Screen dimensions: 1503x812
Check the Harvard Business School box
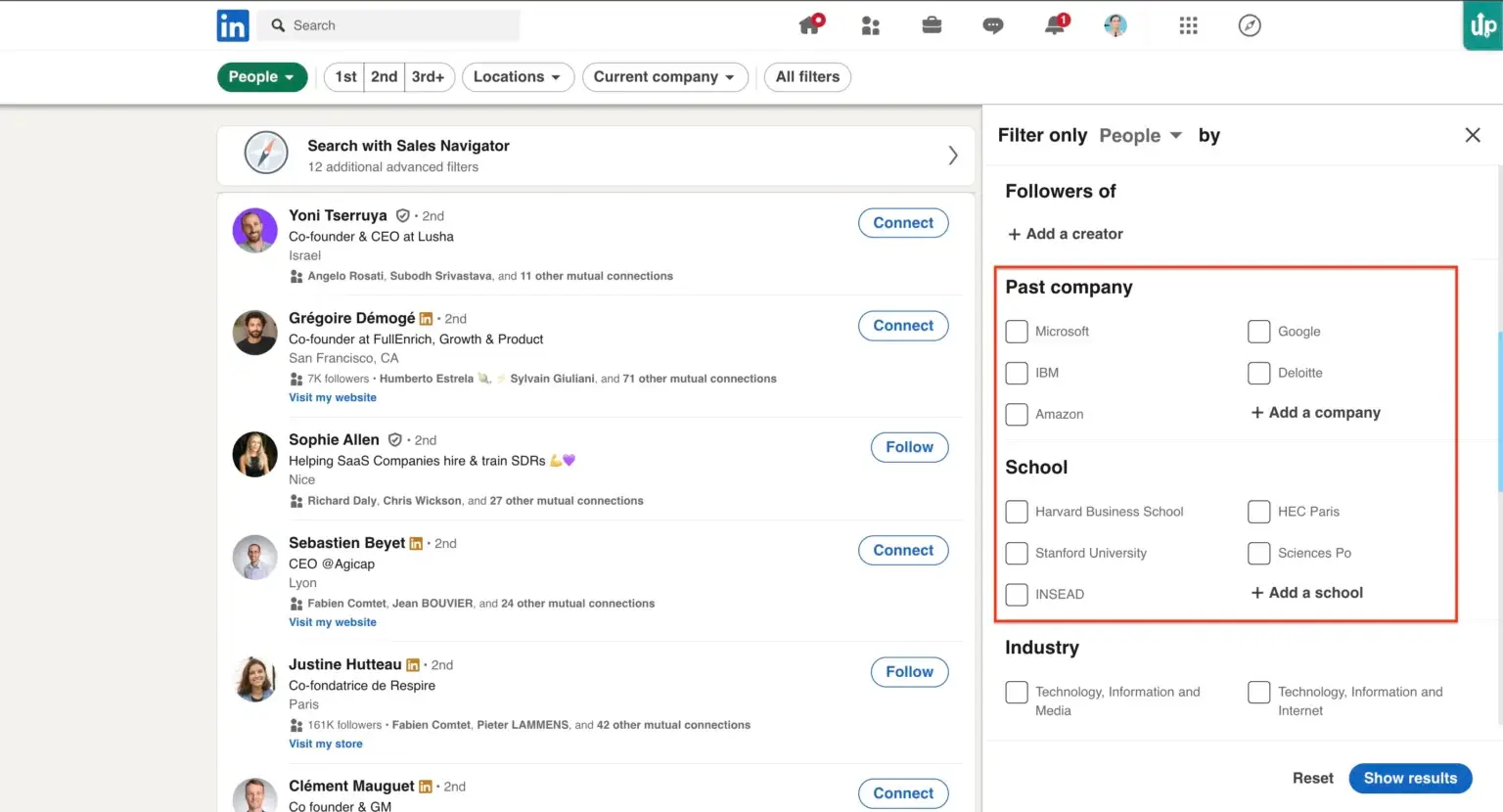(1017, 512)
